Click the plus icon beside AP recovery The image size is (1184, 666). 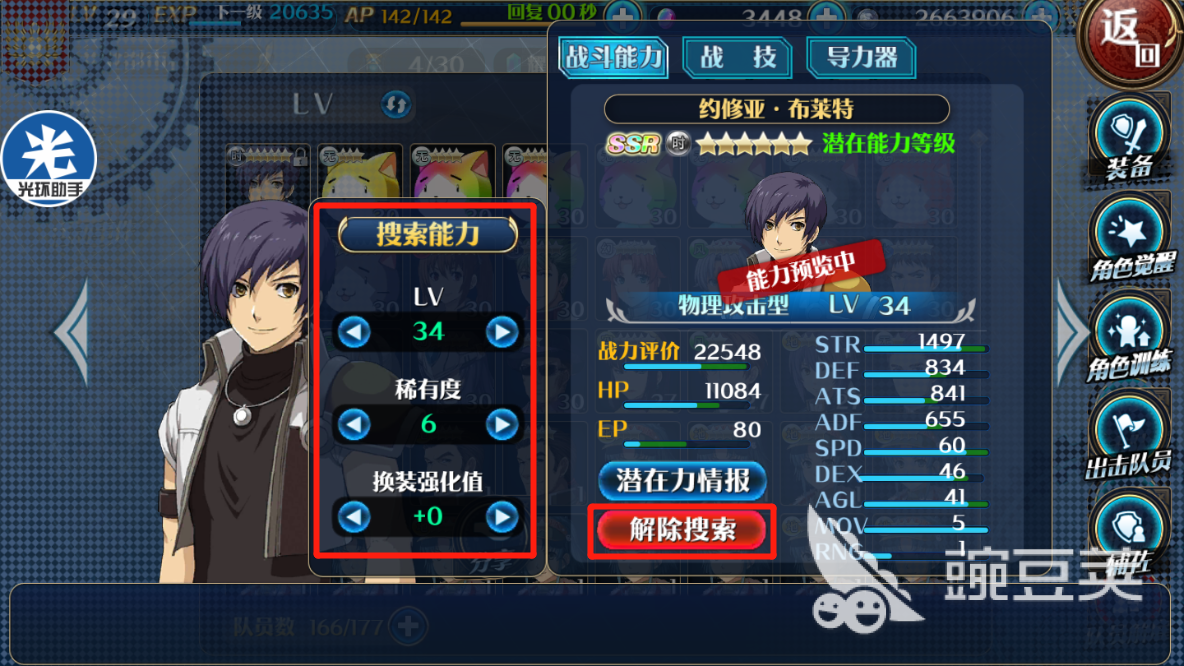pos(623,14)
